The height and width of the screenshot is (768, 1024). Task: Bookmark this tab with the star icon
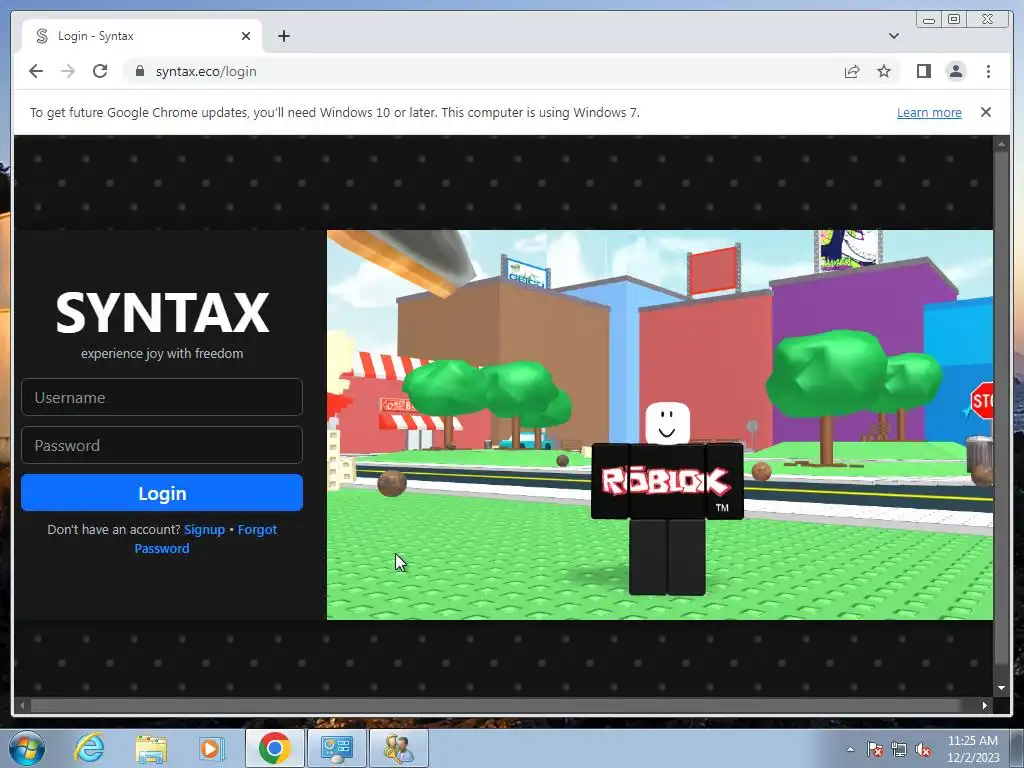tap(884, 71)
